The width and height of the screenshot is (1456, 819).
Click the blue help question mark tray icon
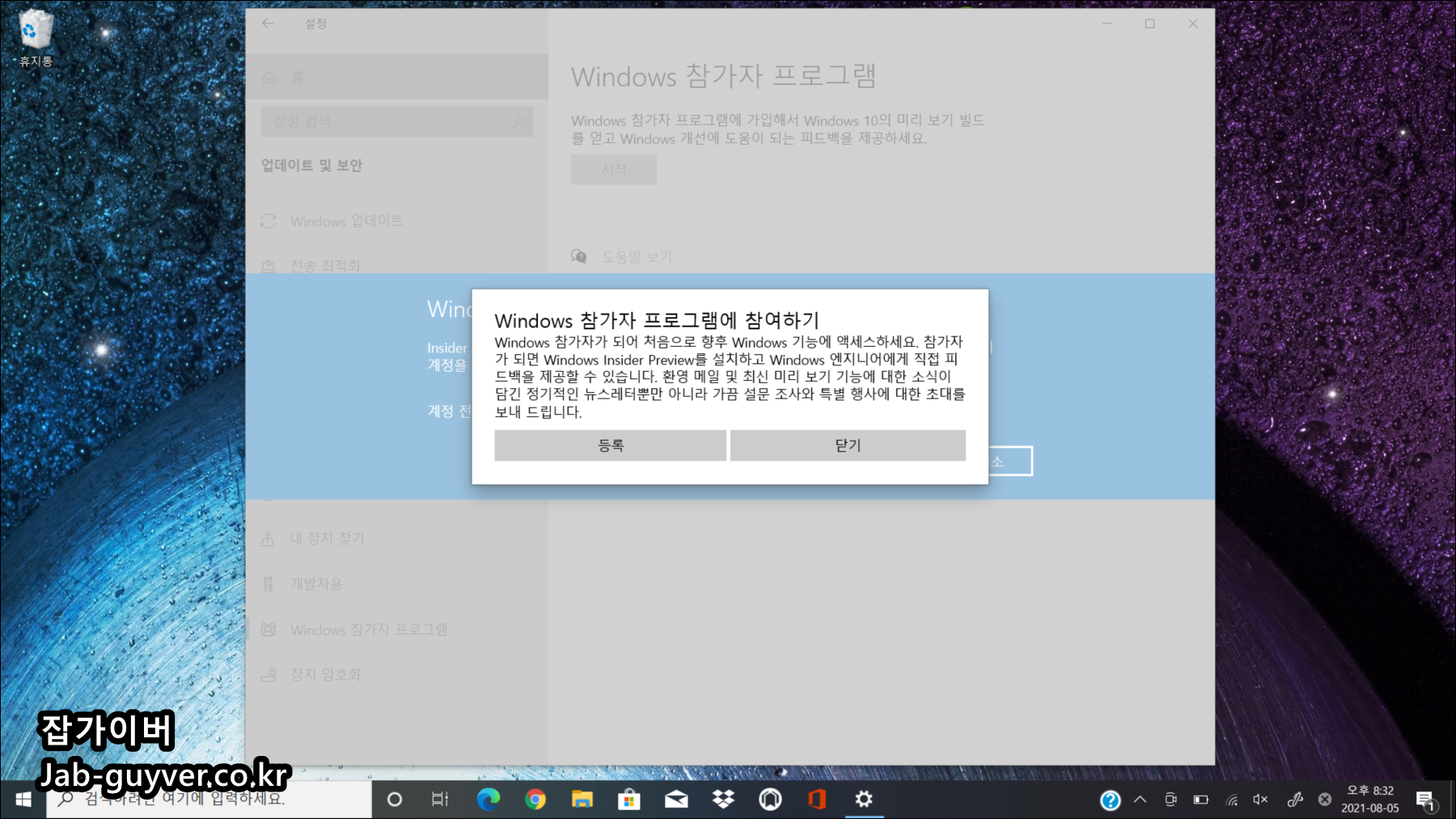point(1111,800)
